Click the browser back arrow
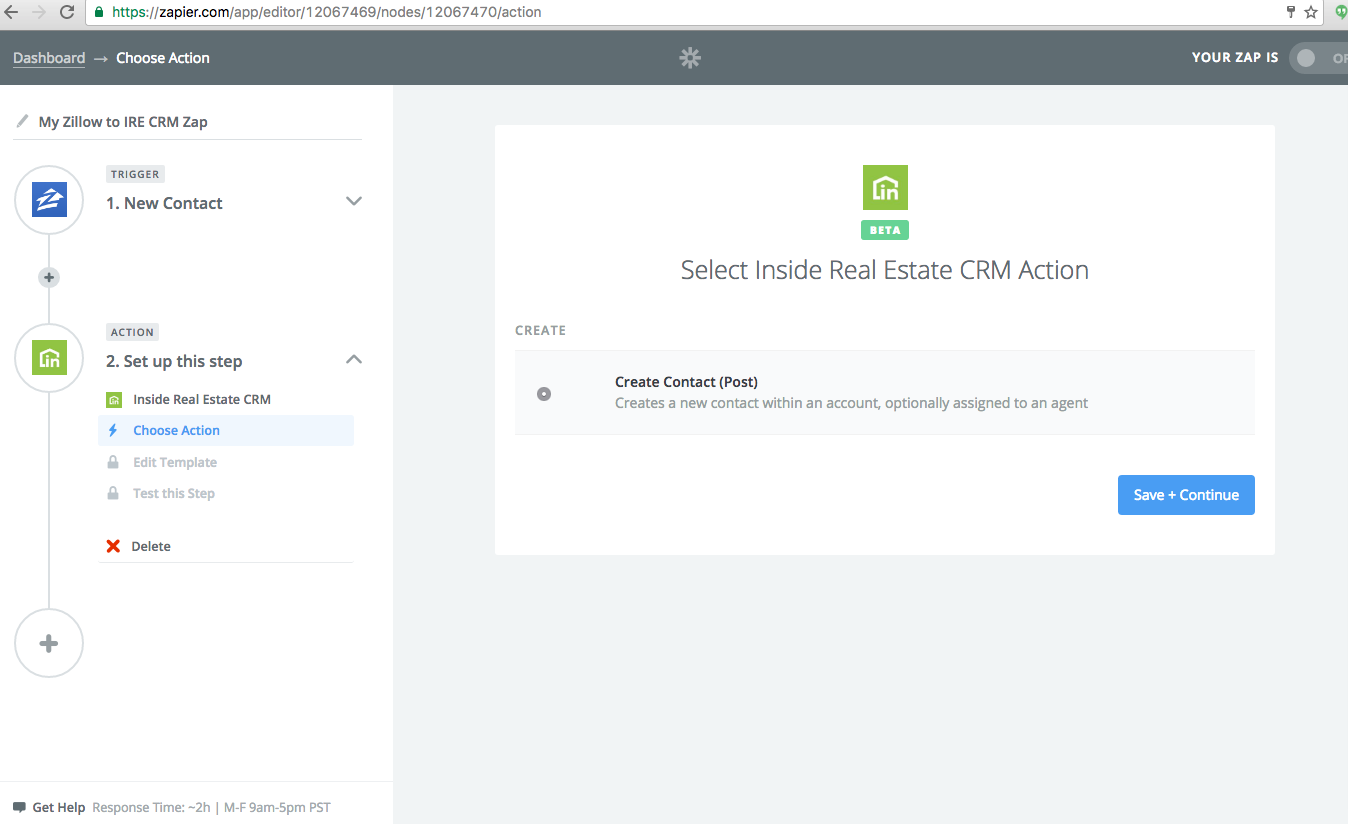This screenshot has width=1348, height=824. point(11,13)
